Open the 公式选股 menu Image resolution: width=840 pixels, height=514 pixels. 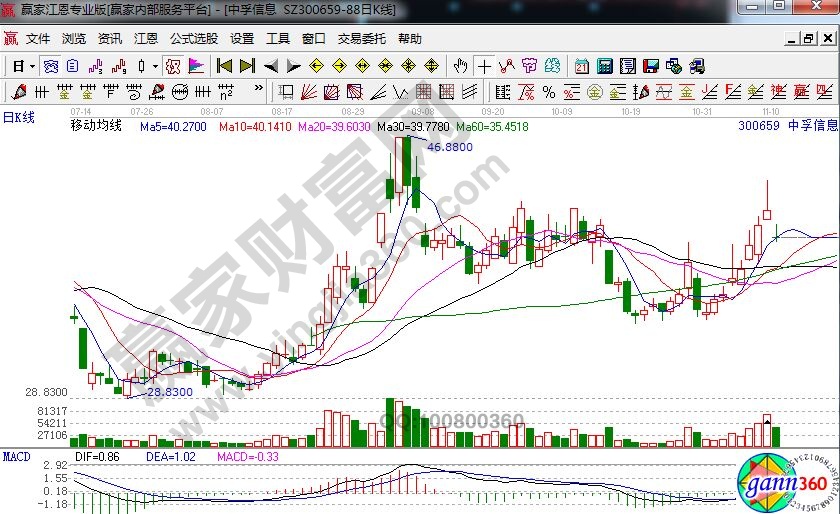pos(193,39)
